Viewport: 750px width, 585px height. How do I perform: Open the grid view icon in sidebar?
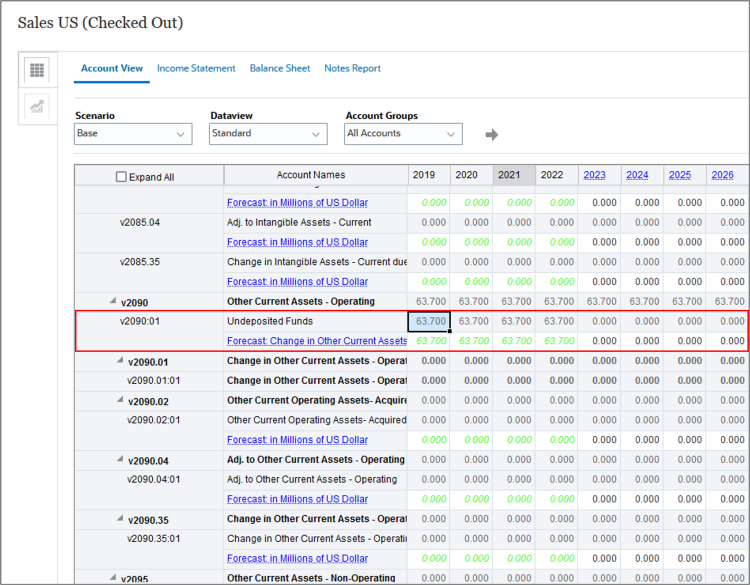point(37,70)
